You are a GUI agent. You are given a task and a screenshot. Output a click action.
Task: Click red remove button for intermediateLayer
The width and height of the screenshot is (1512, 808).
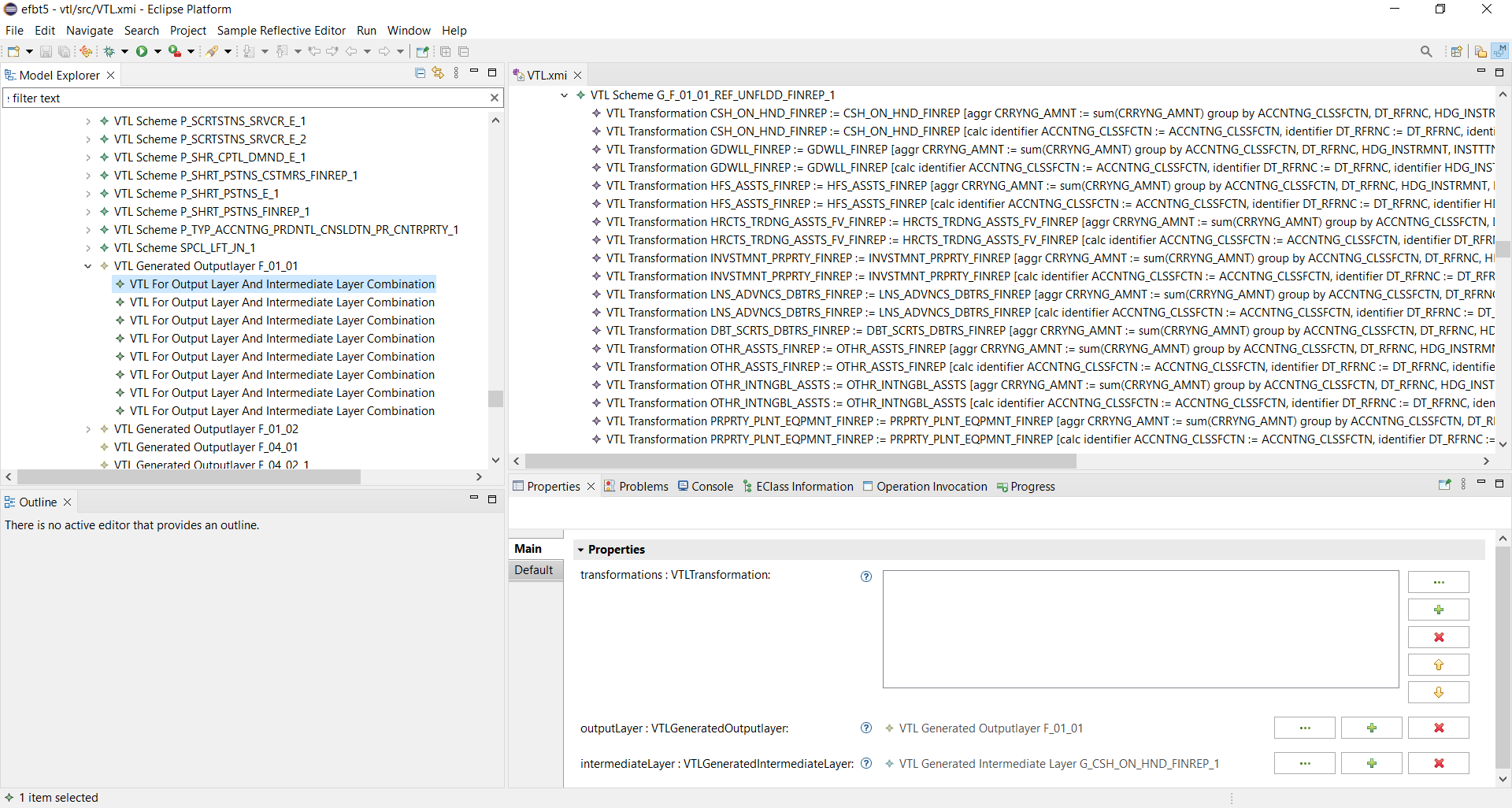(x=1438, y=763)
